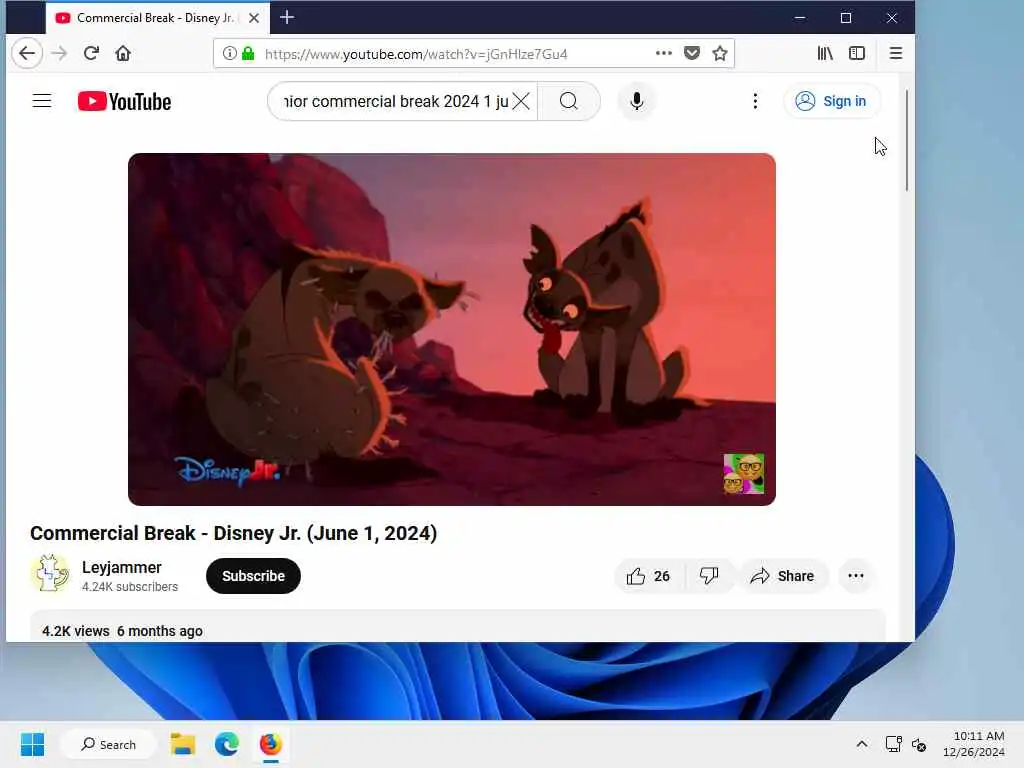Click the Sign in button
Screen dimensions: 1024x768
[831, 101]
